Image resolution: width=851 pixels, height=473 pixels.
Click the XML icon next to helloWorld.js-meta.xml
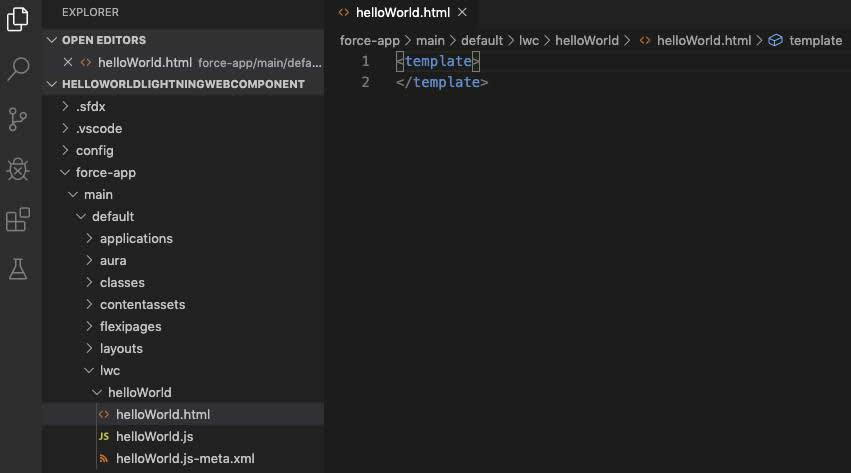pyautogui.click(x=104, y=459)
